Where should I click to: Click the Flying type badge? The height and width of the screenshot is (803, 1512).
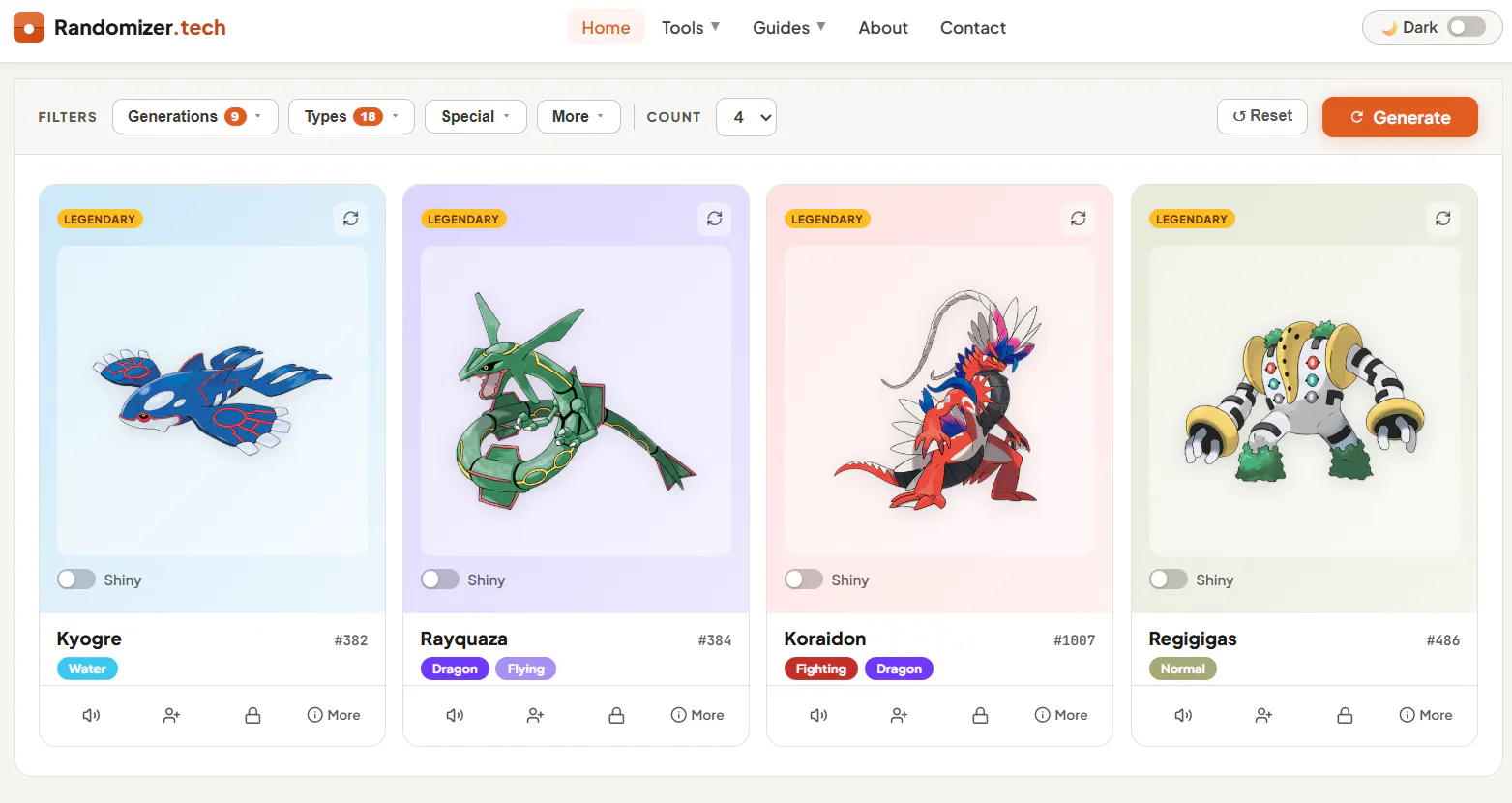tap(525, 669)
